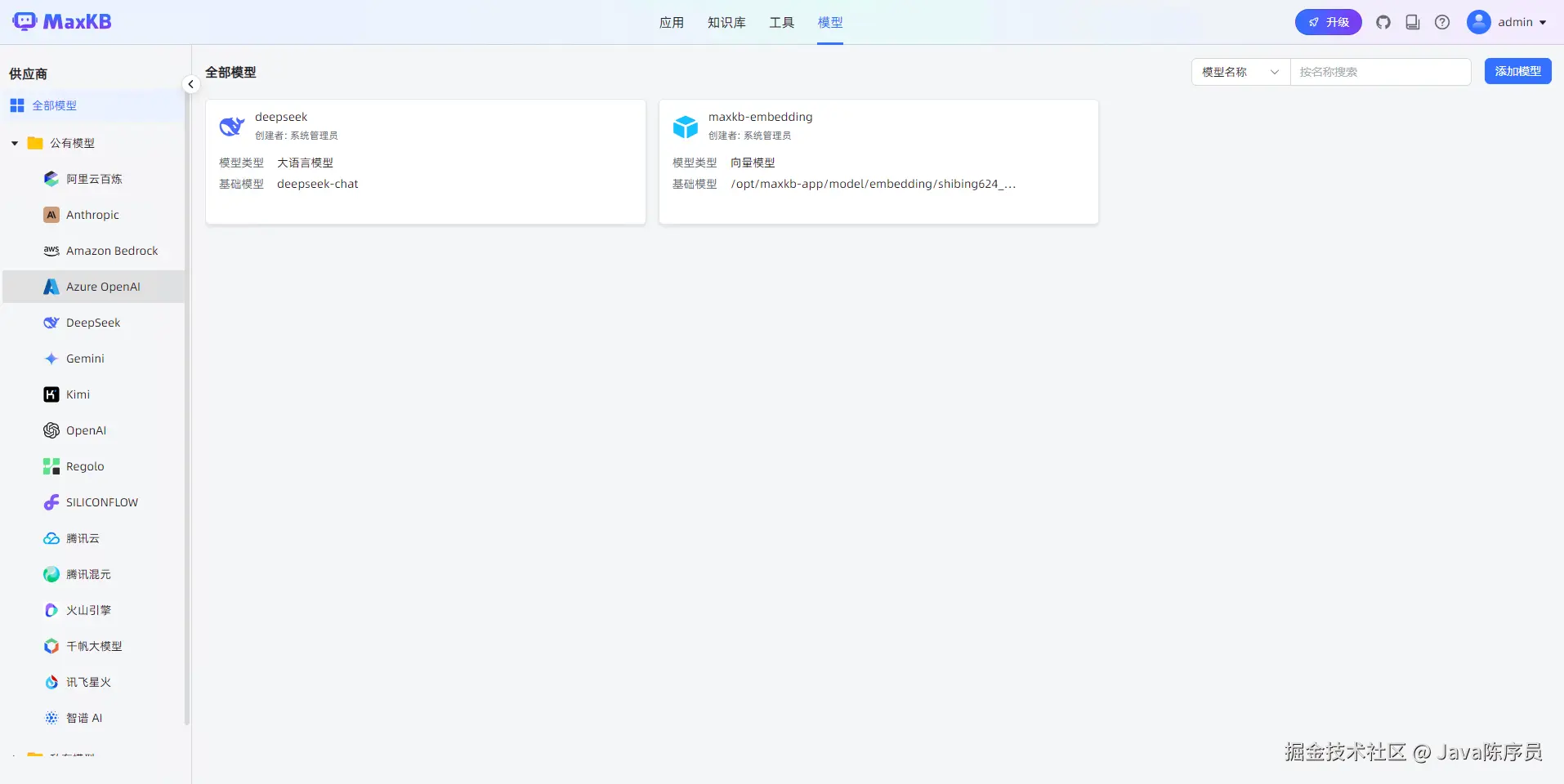The width and height of the screenshot is (1564, 784).
Task: Filter by SILICONFLOW provider
Action: (95, 502)
